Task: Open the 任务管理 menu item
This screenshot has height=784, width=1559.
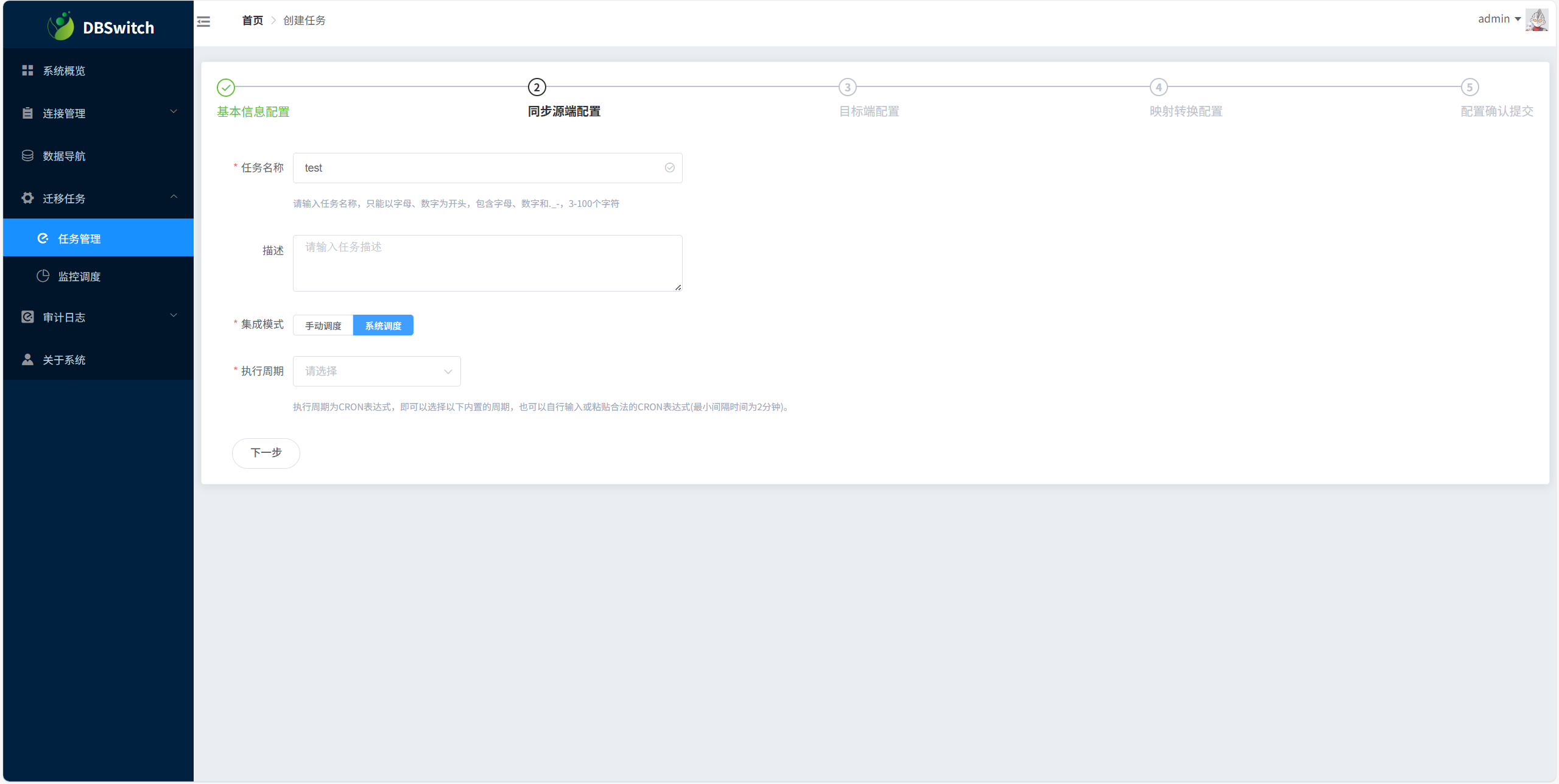Action: click(79, 239)
